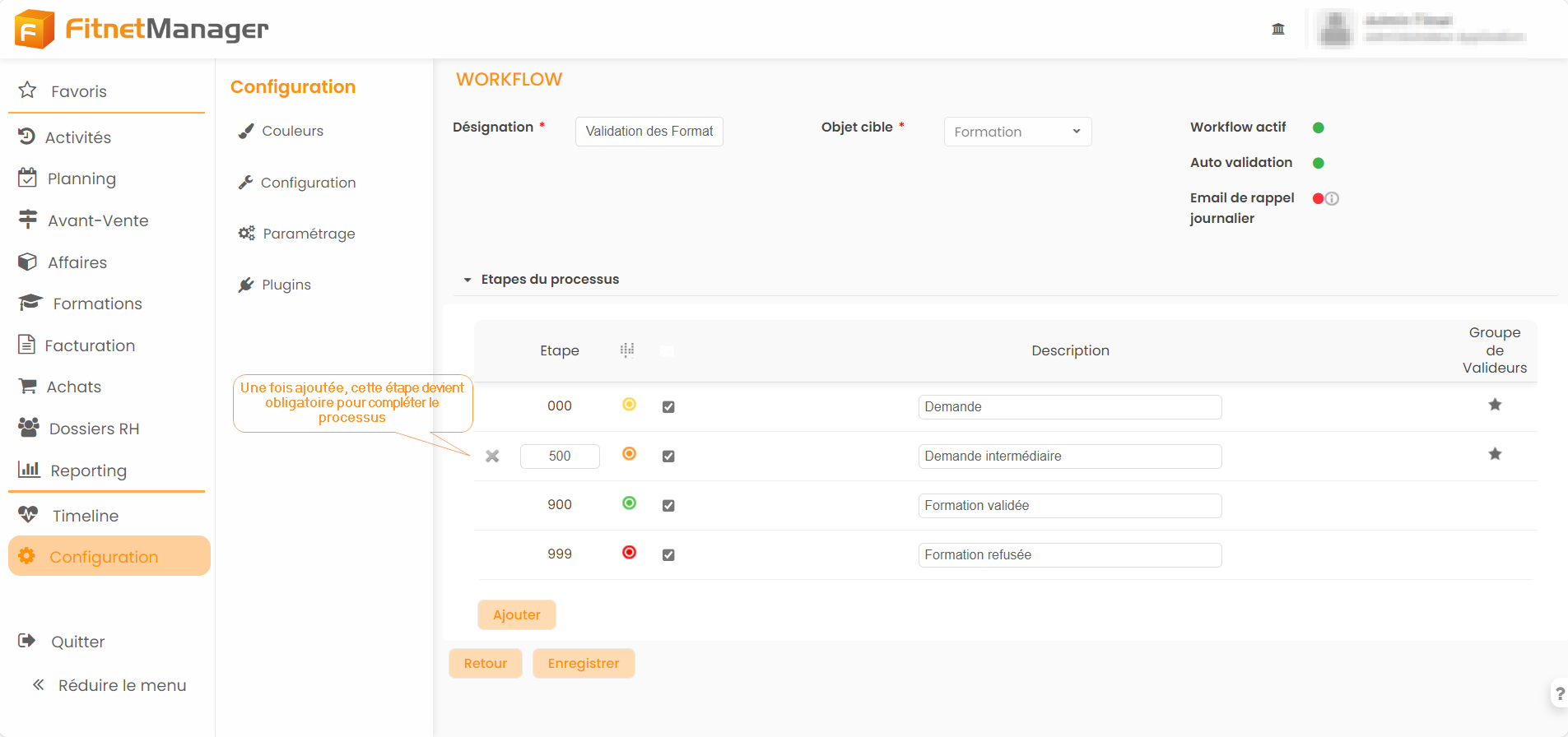Viewport: 1568px width, 737px height.
Task: Toggle the Workflow actif green indicator
Action: click(x=1318, y=127)
